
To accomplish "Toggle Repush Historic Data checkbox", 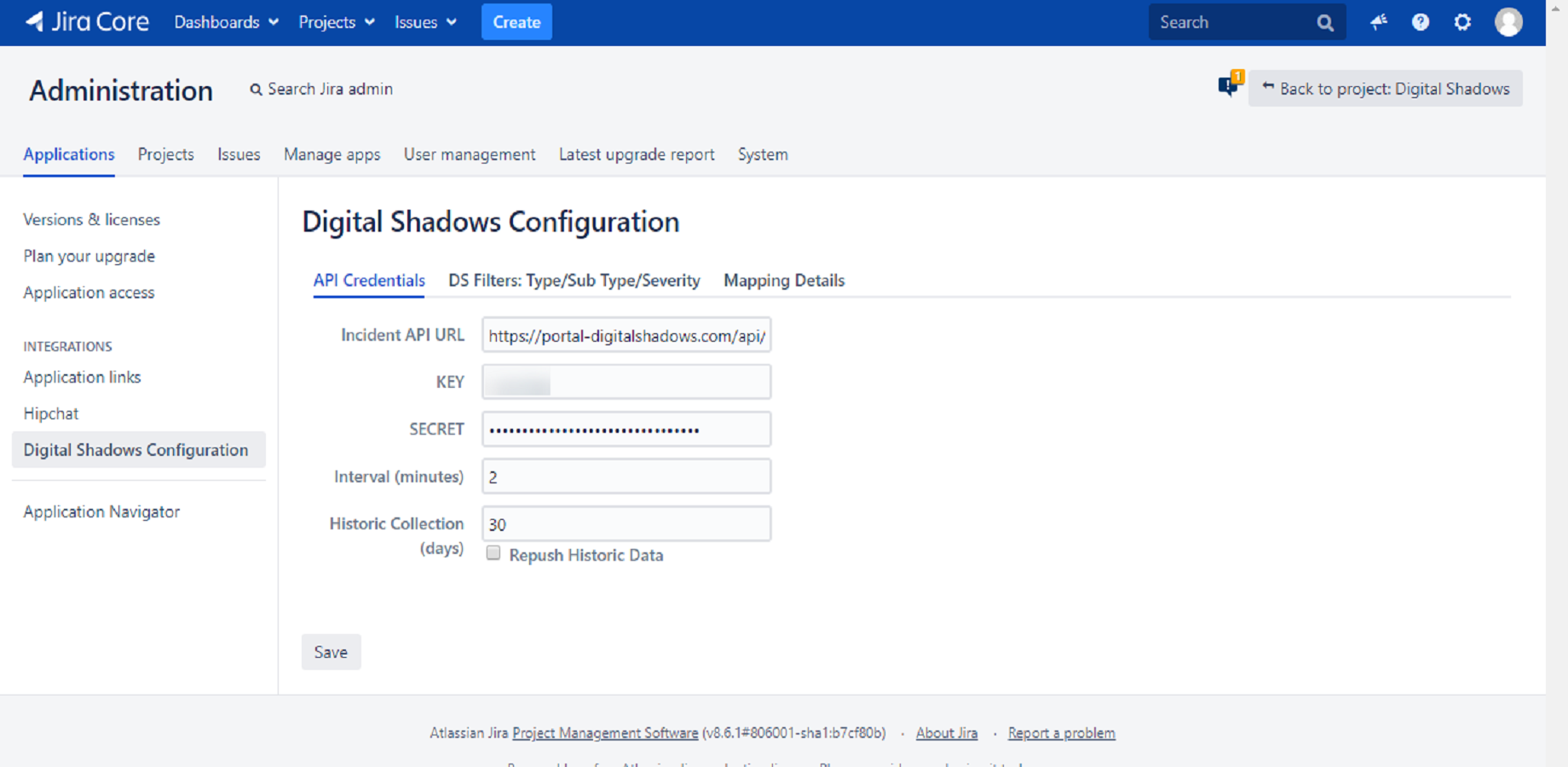I will (x=493, y=553).
